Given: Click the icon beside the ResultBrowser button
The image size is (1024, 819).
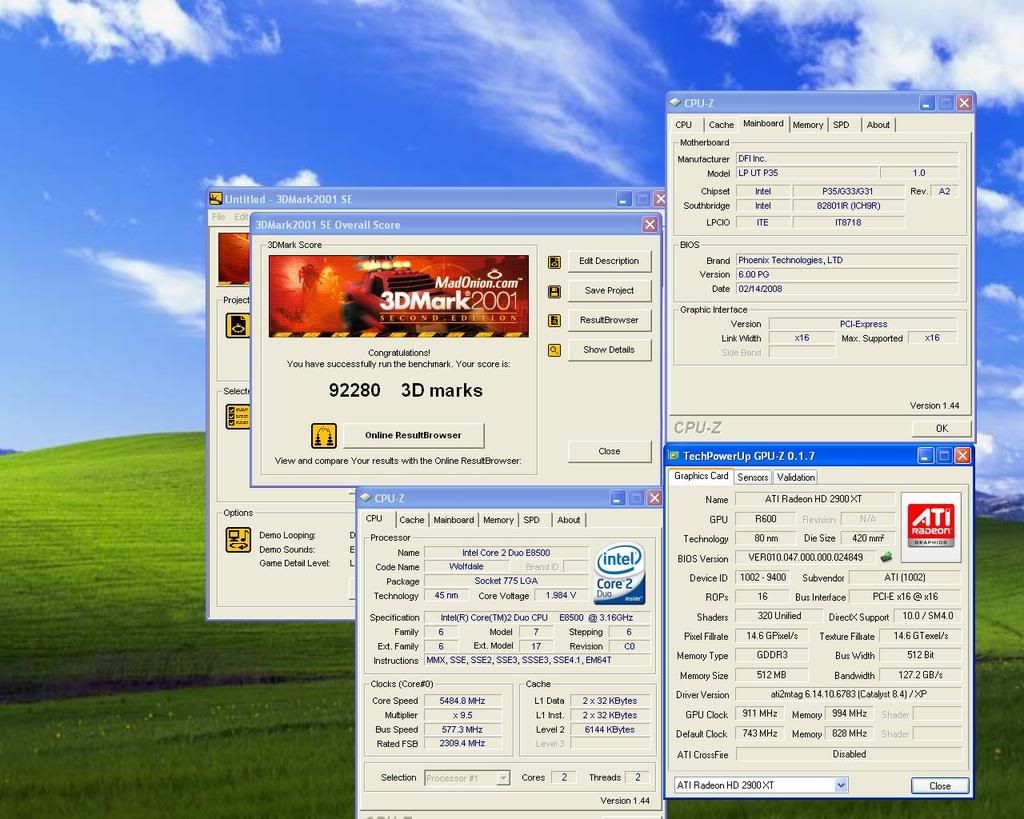Looking at the screenshot, I should pos(554,321).
